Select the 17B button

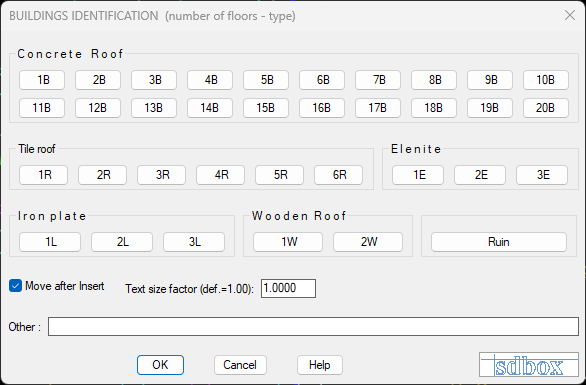[378, 108]
